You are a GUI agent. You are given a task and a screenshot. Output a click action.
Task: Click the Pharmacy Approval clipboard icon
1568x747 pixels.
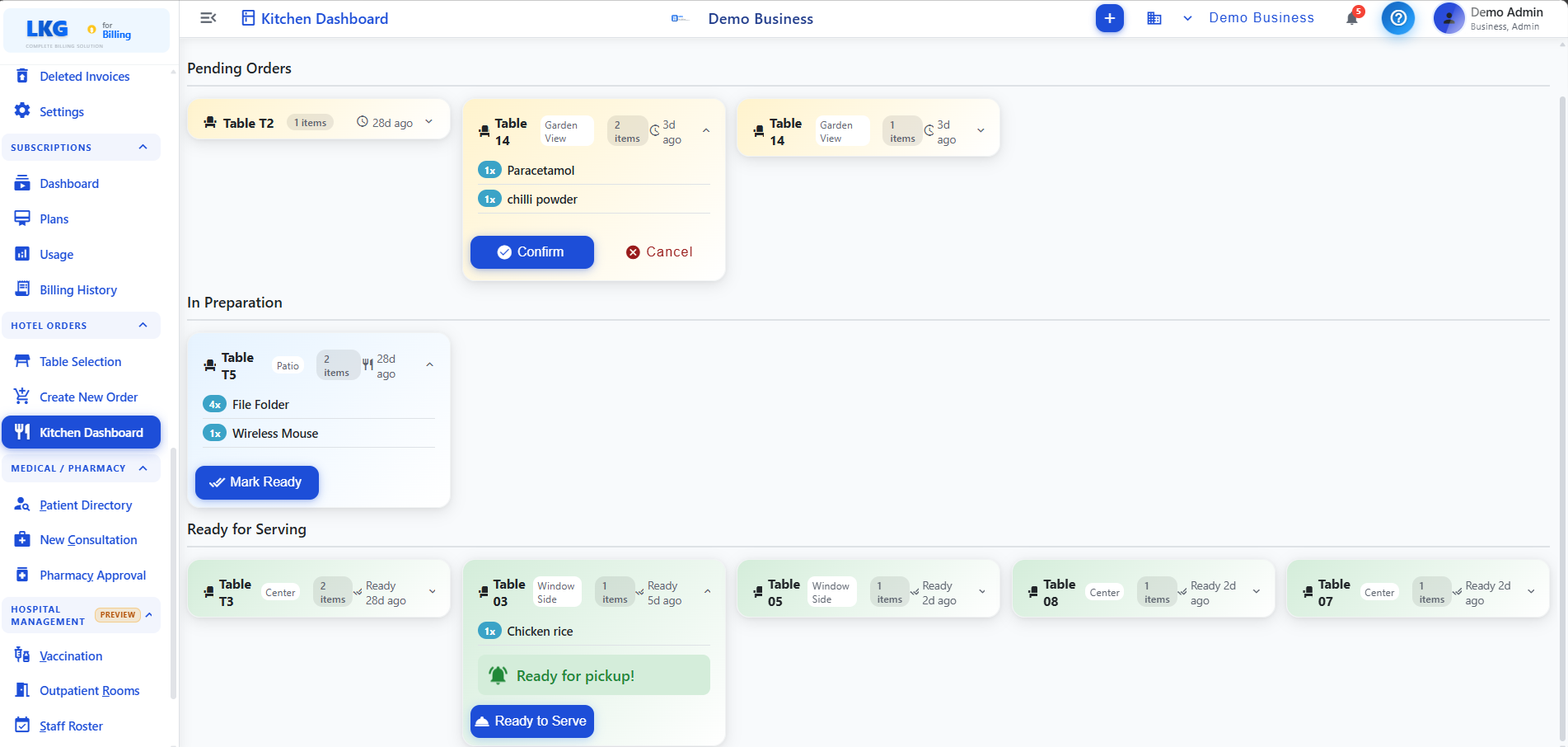tap(22, 575)
